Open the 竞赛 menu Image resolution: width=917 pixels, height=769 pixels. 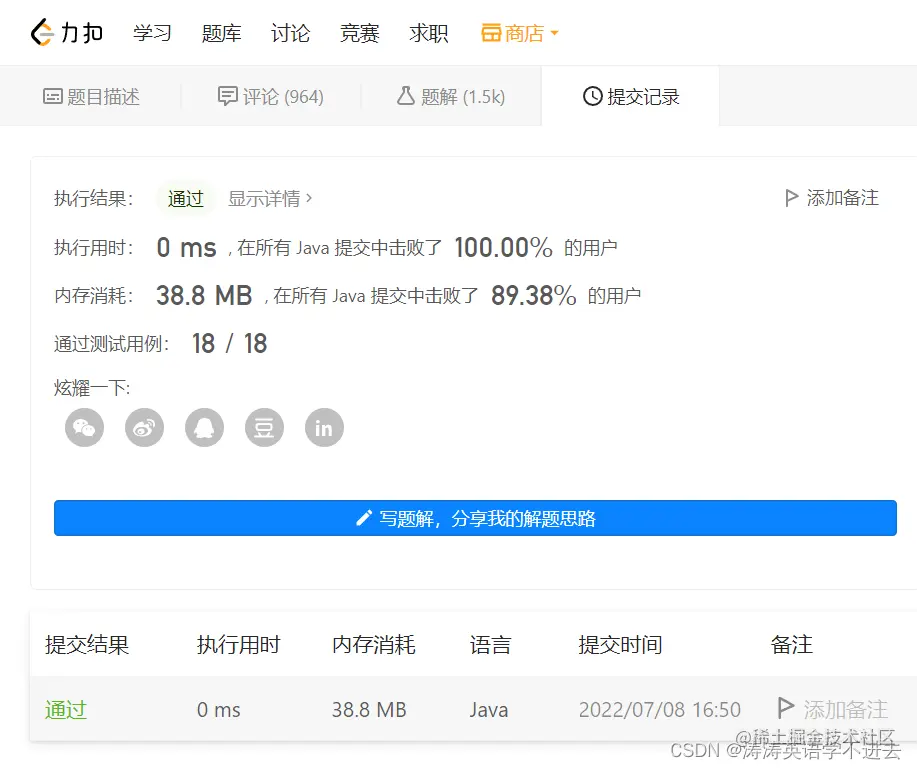[360, 33]
